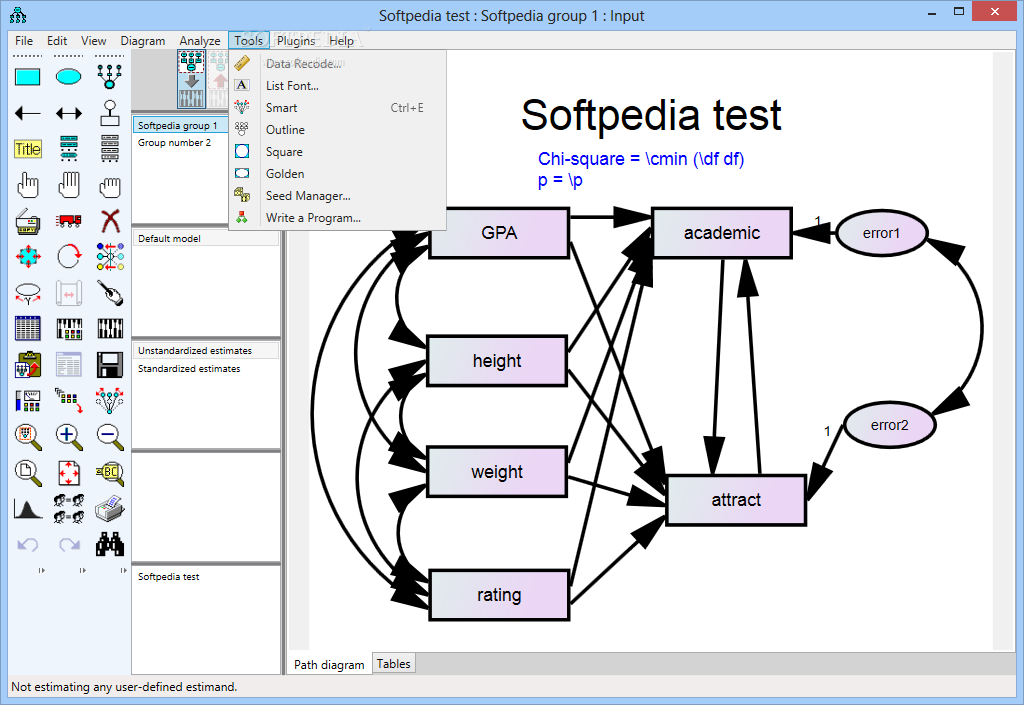The height and width of the screenshot is (705, 1024).
Task: Switch to the Path diagram tab
Action: pyautogui.click(x=329, y=665)
